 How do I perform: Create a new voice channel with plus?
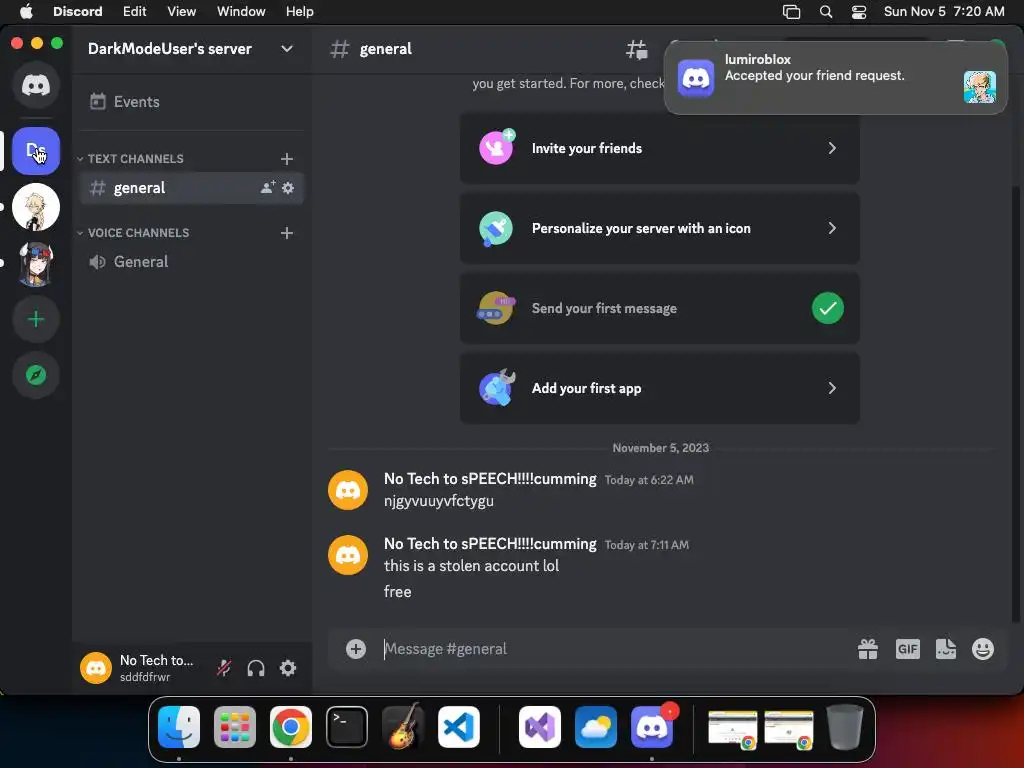(287, 233)
